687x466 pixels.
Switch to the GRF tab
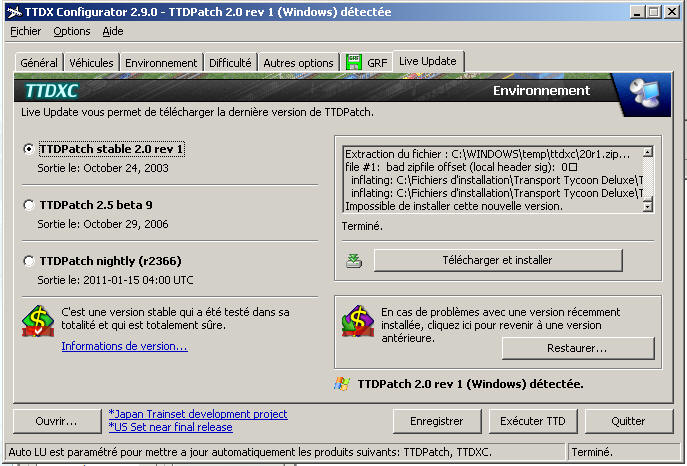click(367, 63)
